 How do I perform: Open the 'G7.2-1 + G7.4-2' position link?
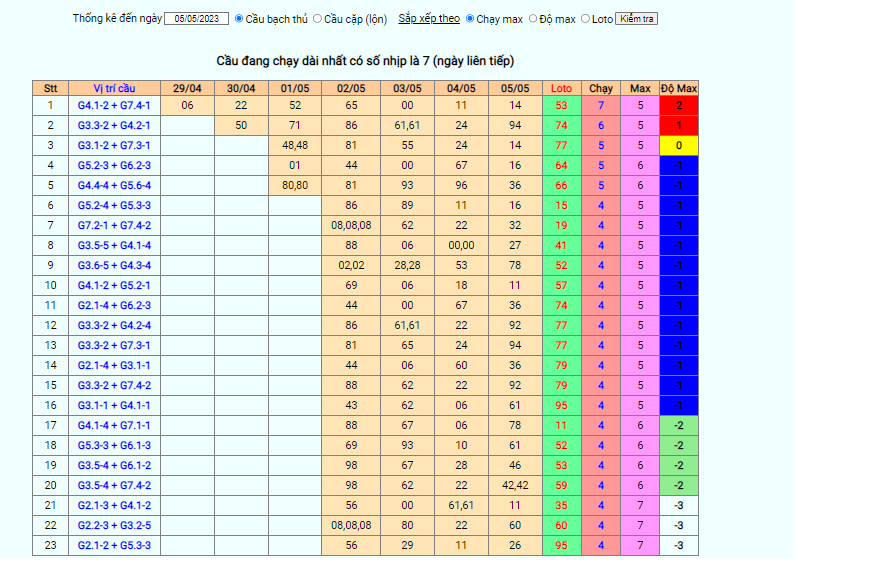tap(113, 225)
